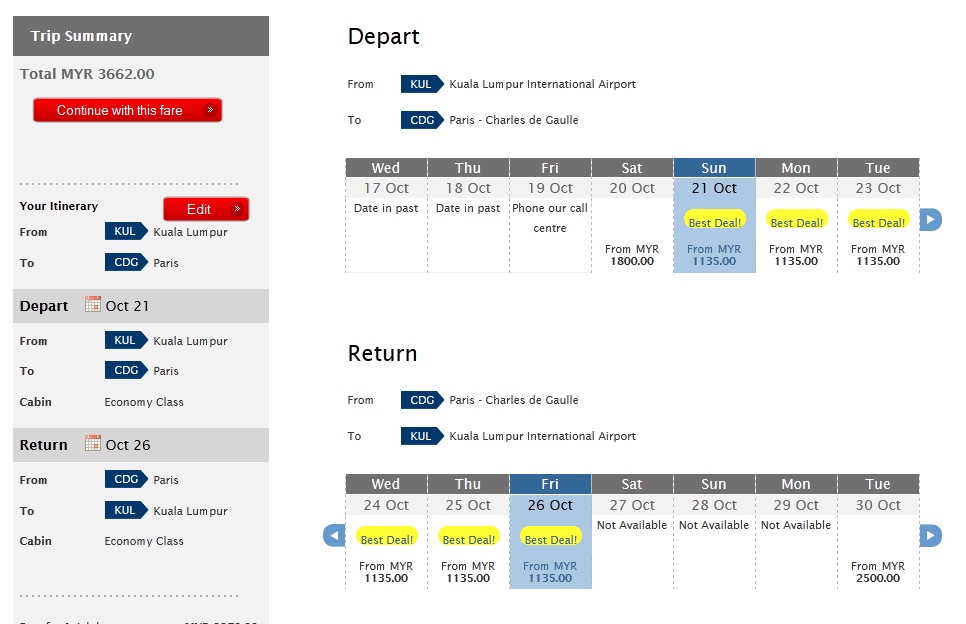Choose Mon 22 Oct departure Best Deal

pos(796,221)
